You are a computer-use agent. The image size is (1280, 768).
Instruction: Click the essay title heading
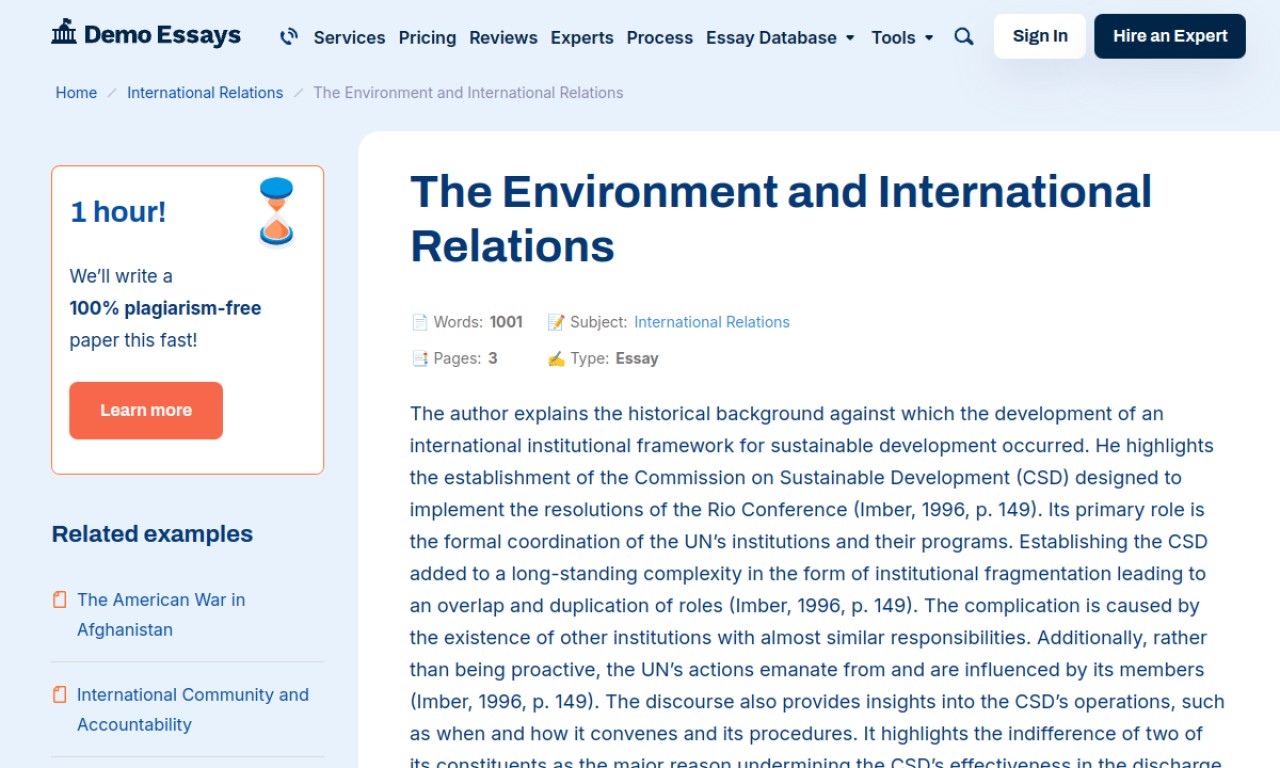click(781, 218)
